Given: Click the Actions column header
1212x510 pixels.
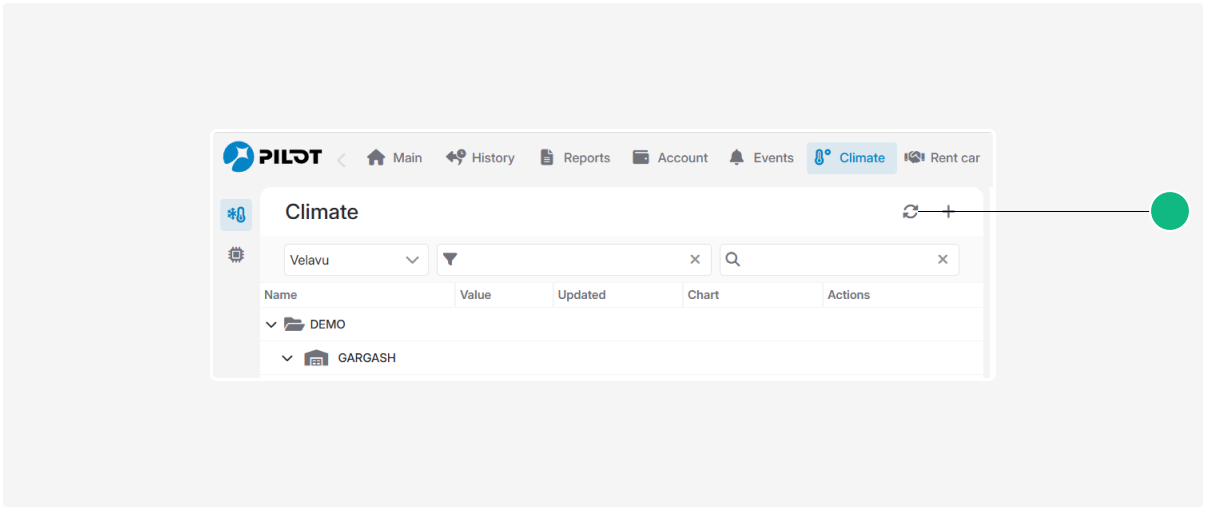Looking at the screenshot, I should [x=849, y=295].
